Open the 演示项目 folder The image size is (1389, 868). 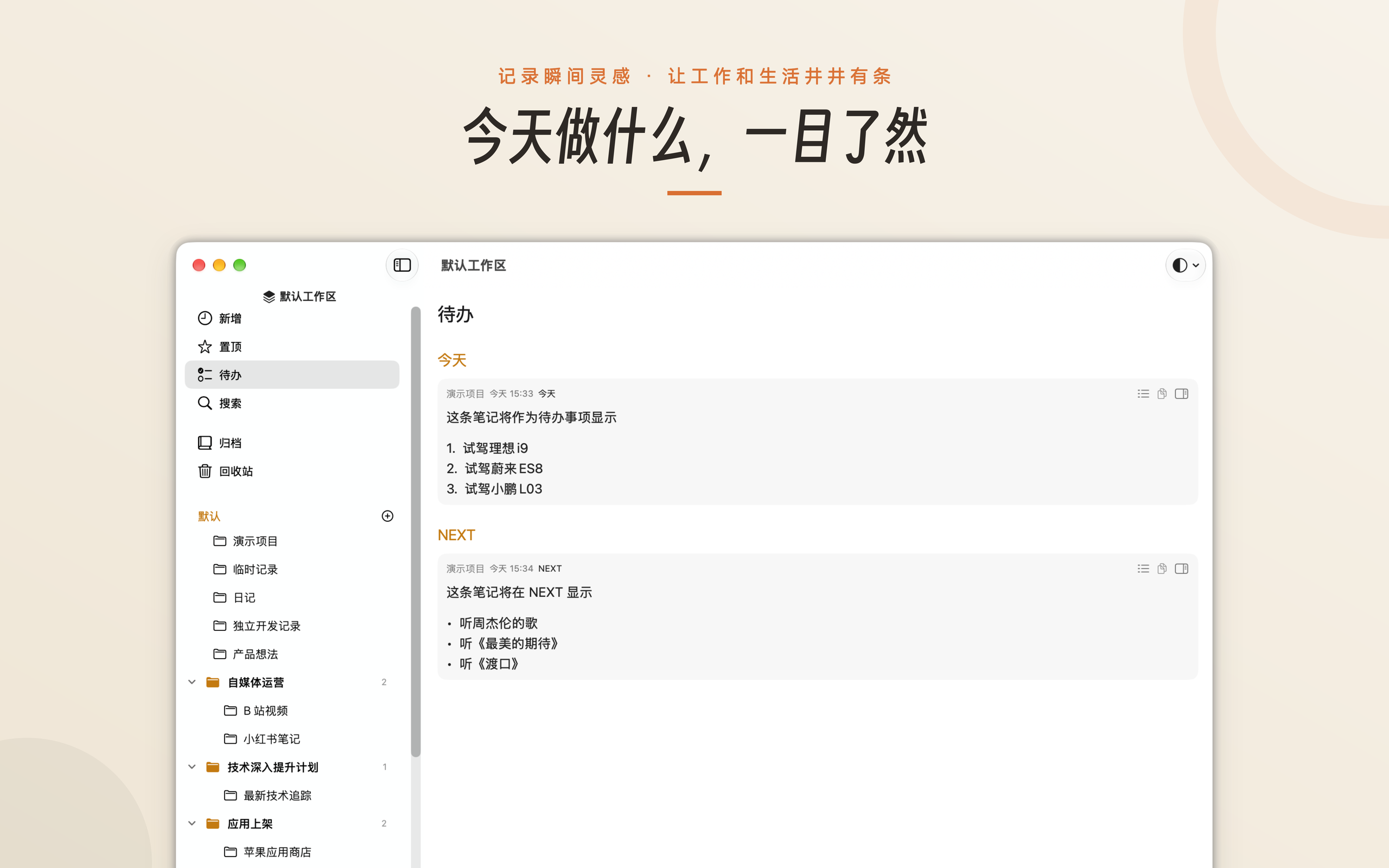point(291,541)
